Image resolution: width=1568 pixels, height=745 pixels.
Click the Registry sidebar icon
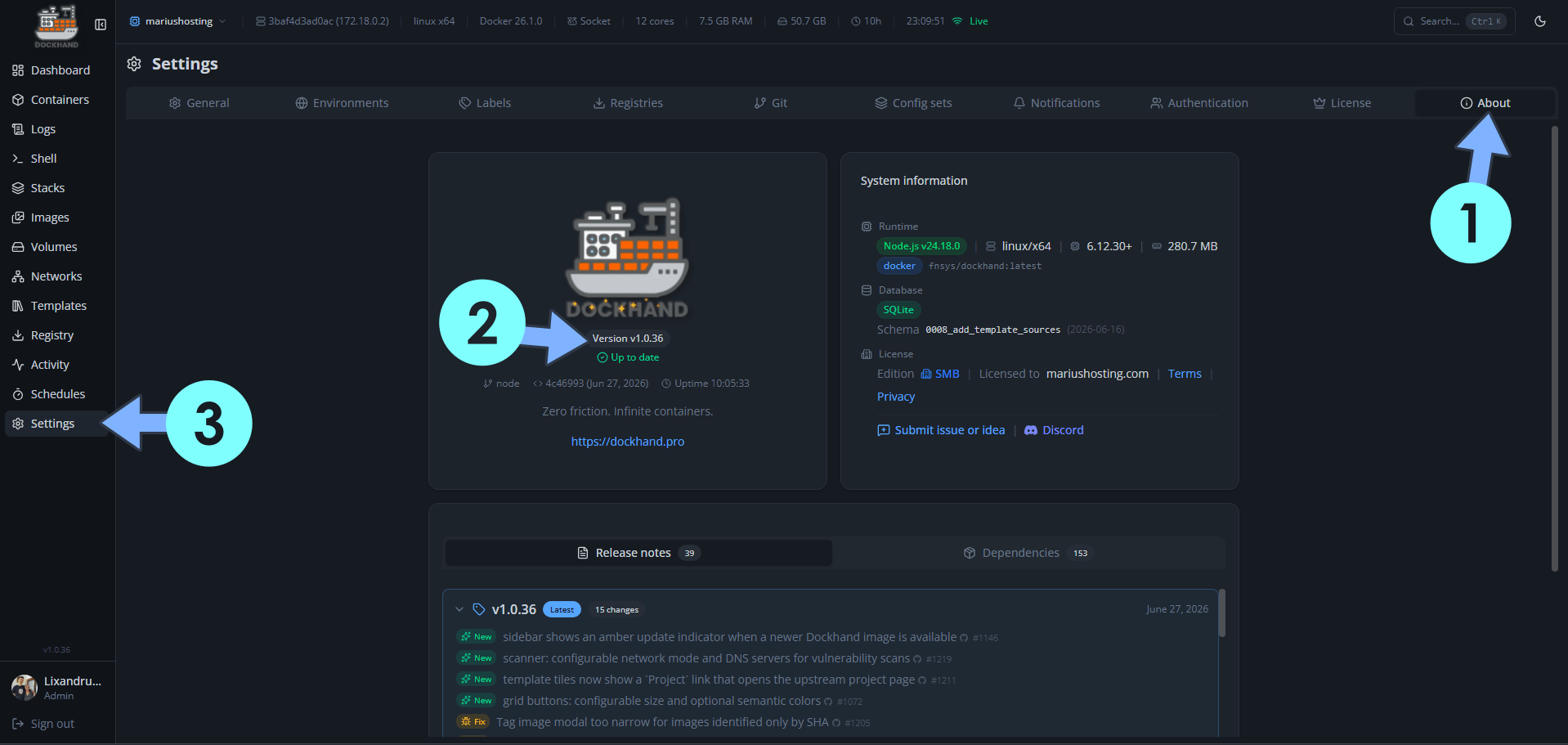point(18,335)
